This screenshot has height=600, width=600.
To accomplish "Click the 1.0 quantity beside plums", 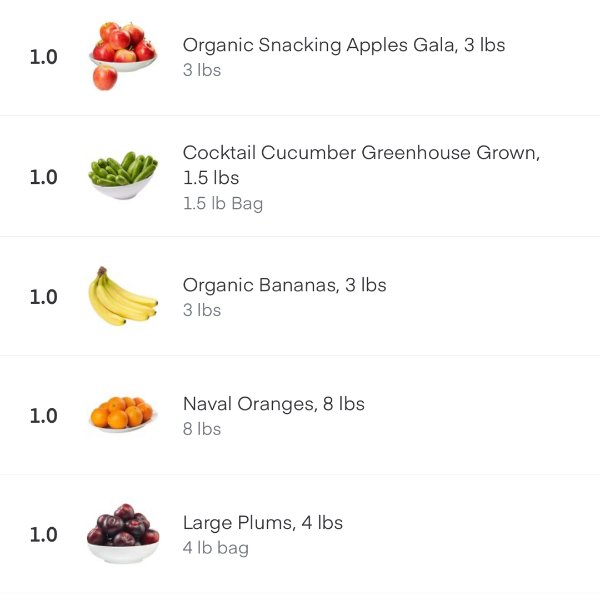I will click(44, 535).
